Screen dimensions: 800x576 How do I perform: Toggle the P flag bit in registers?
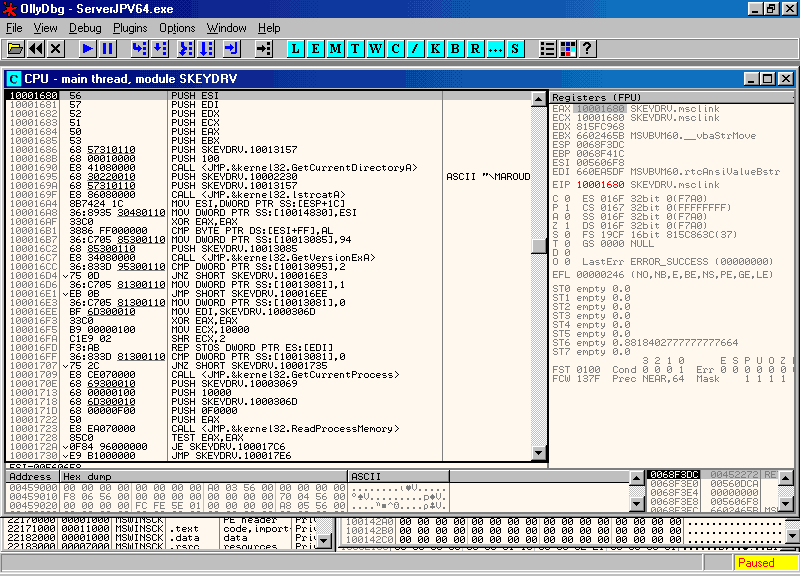click(x=566, y=208)
